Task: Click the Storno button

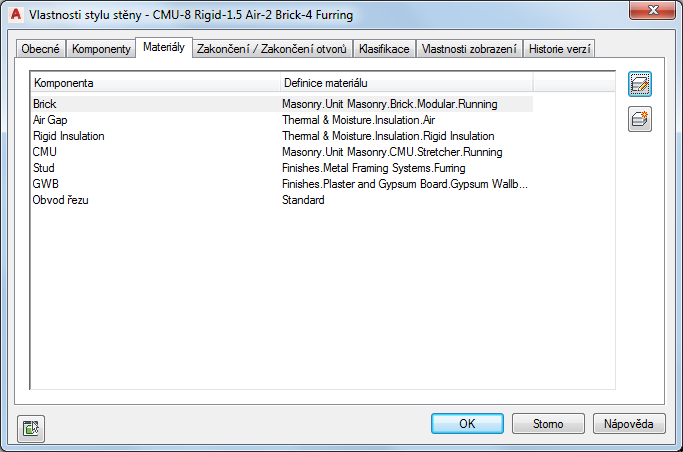Action: pyautogui.click(x=549, y=424)
